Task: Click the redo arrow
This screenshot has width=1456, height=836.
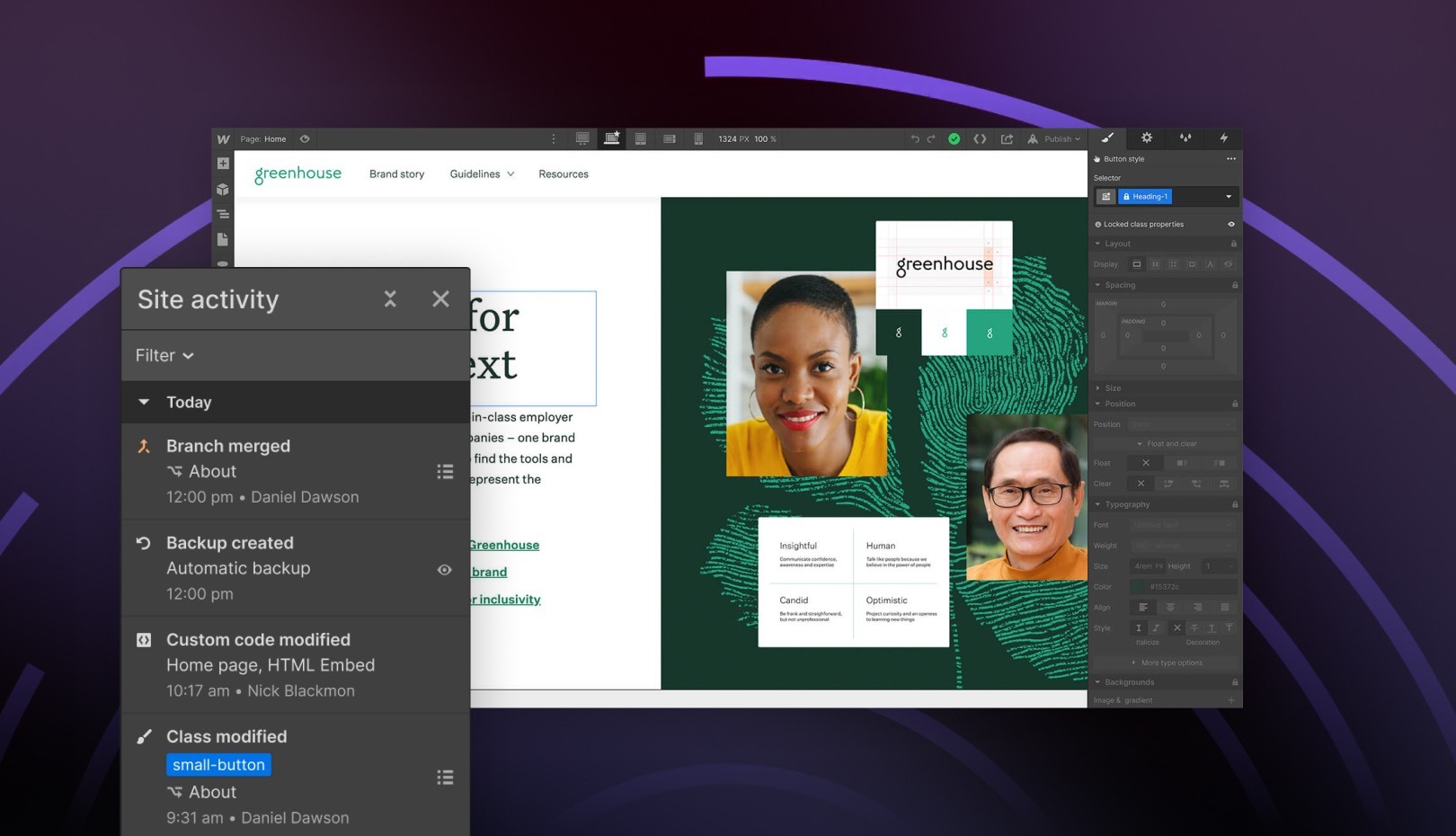Action: 931,139
